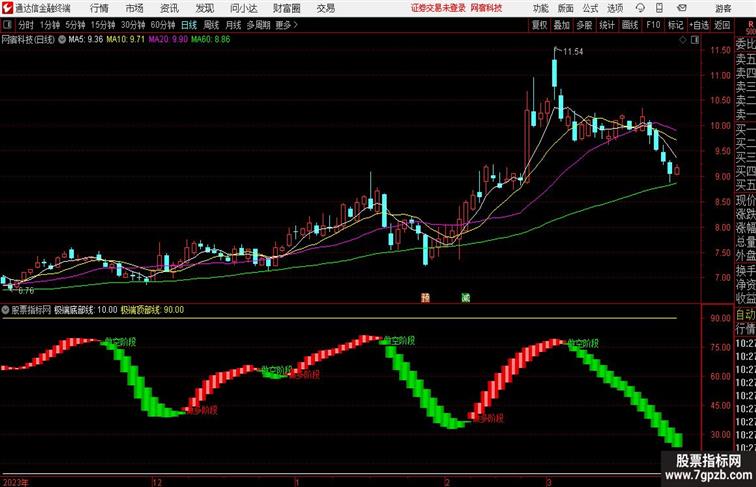
Task: Open the main chart indicator dropdown beside 网宿科技(日线)
Action: point(62,40)
